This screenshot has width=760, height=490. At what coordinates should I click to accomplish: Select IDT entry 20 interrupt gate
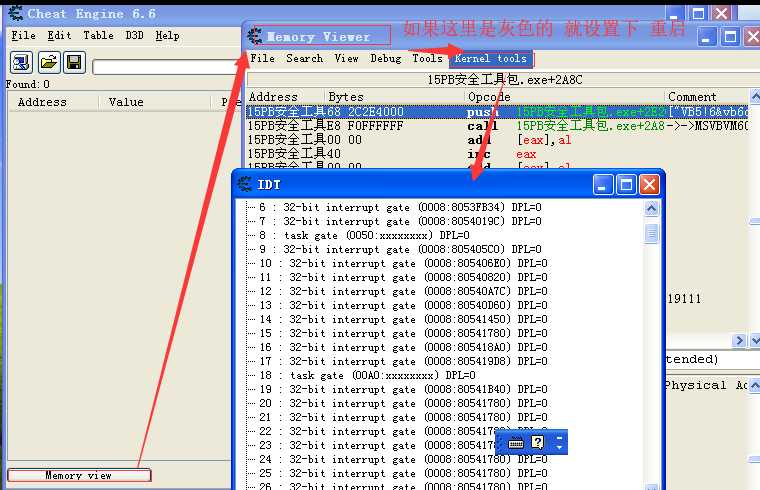(x=403, y=403)
